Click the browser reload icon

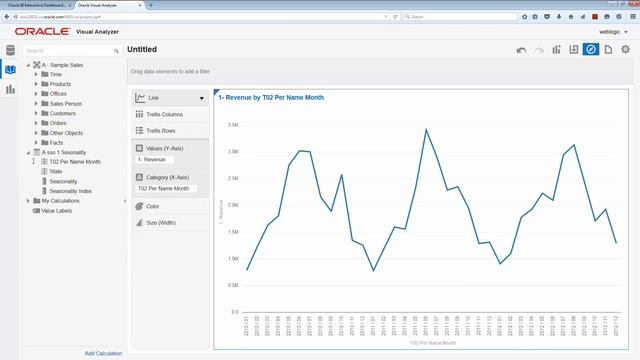(x=395, y=17)
